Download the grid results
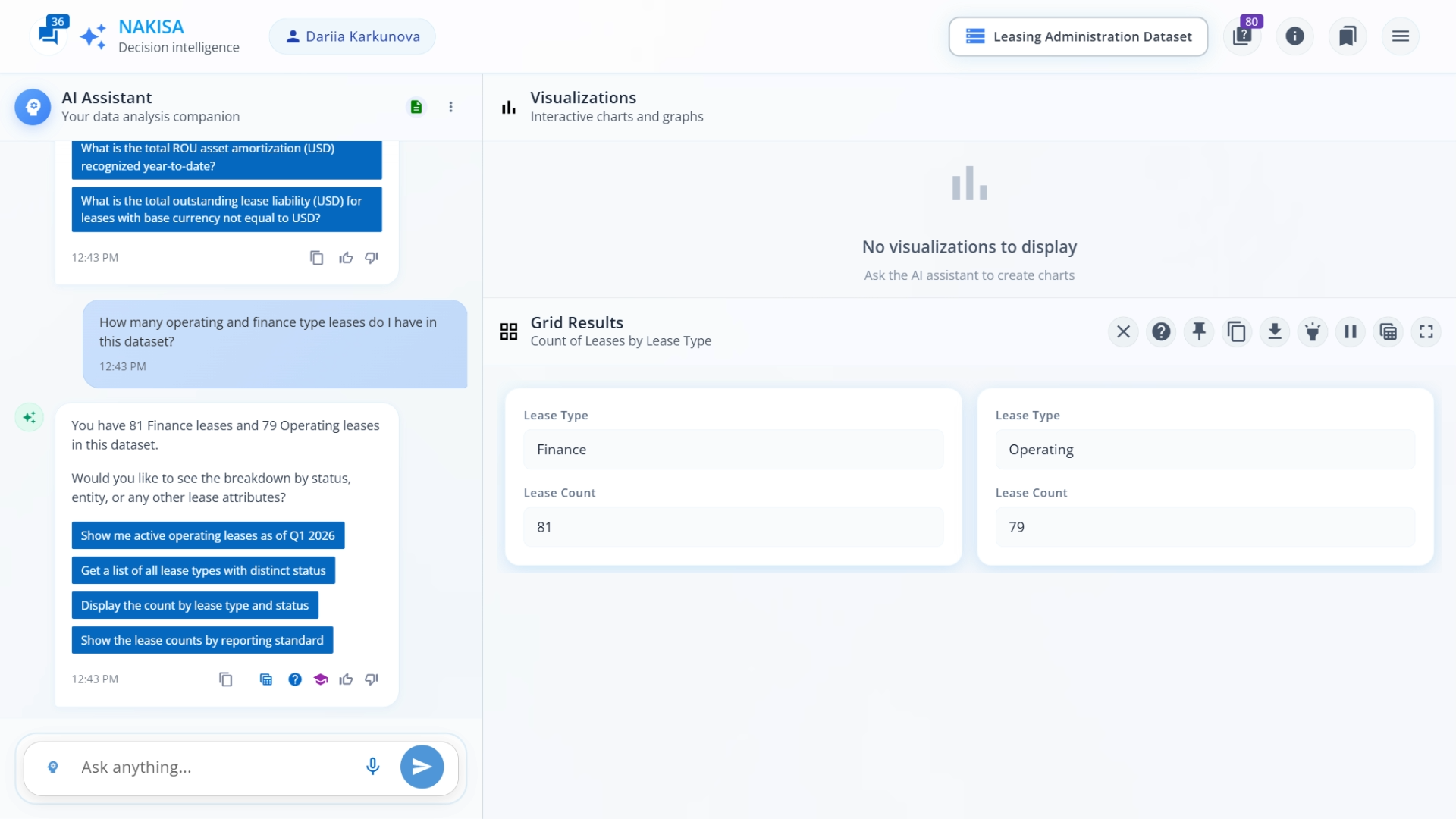 tap(1275, 331)
